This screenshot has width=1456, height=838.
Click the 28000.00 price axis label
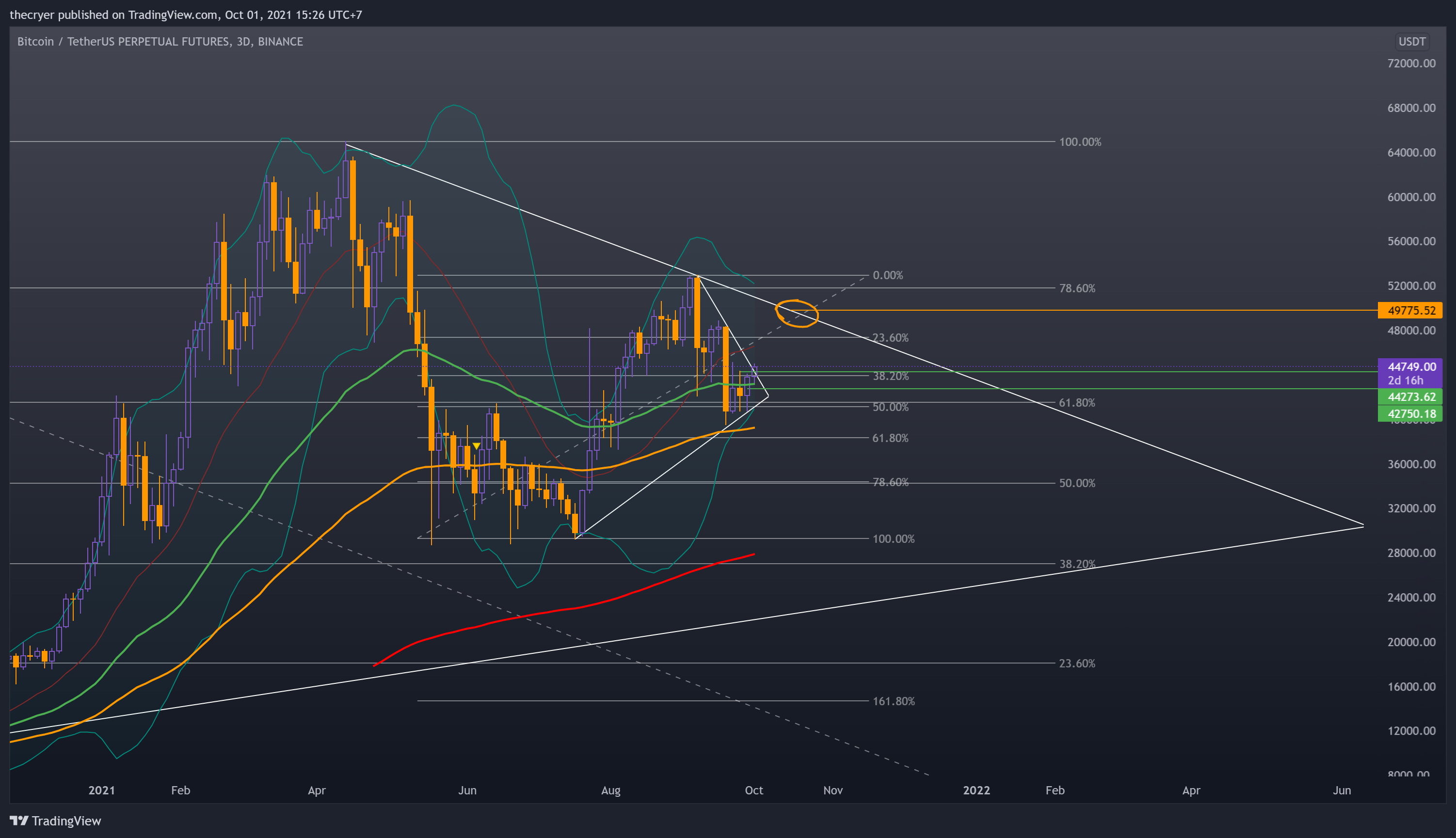pos(1411,553)
